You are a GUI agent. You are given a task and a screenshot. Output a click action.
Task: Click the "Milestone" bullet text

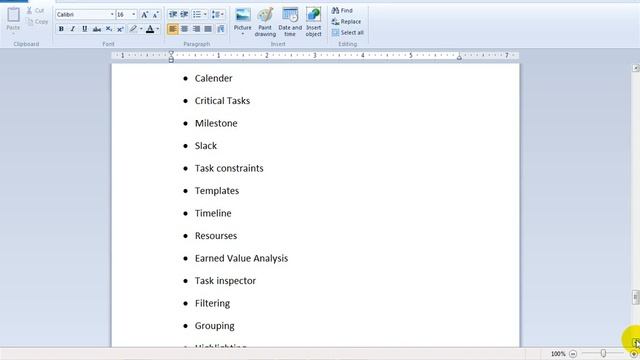tap(216, 123)
